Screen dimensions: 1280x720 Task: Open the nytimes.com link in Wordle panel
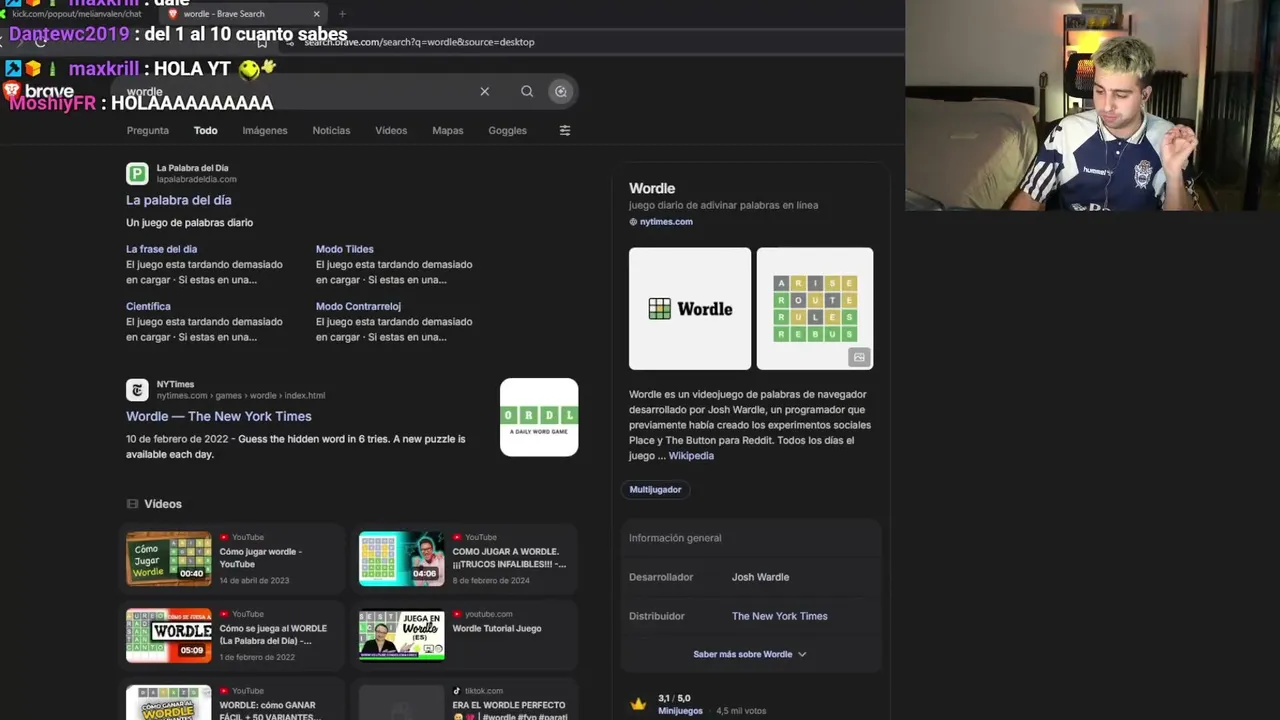pyautogui.click(x=666, y=222)
